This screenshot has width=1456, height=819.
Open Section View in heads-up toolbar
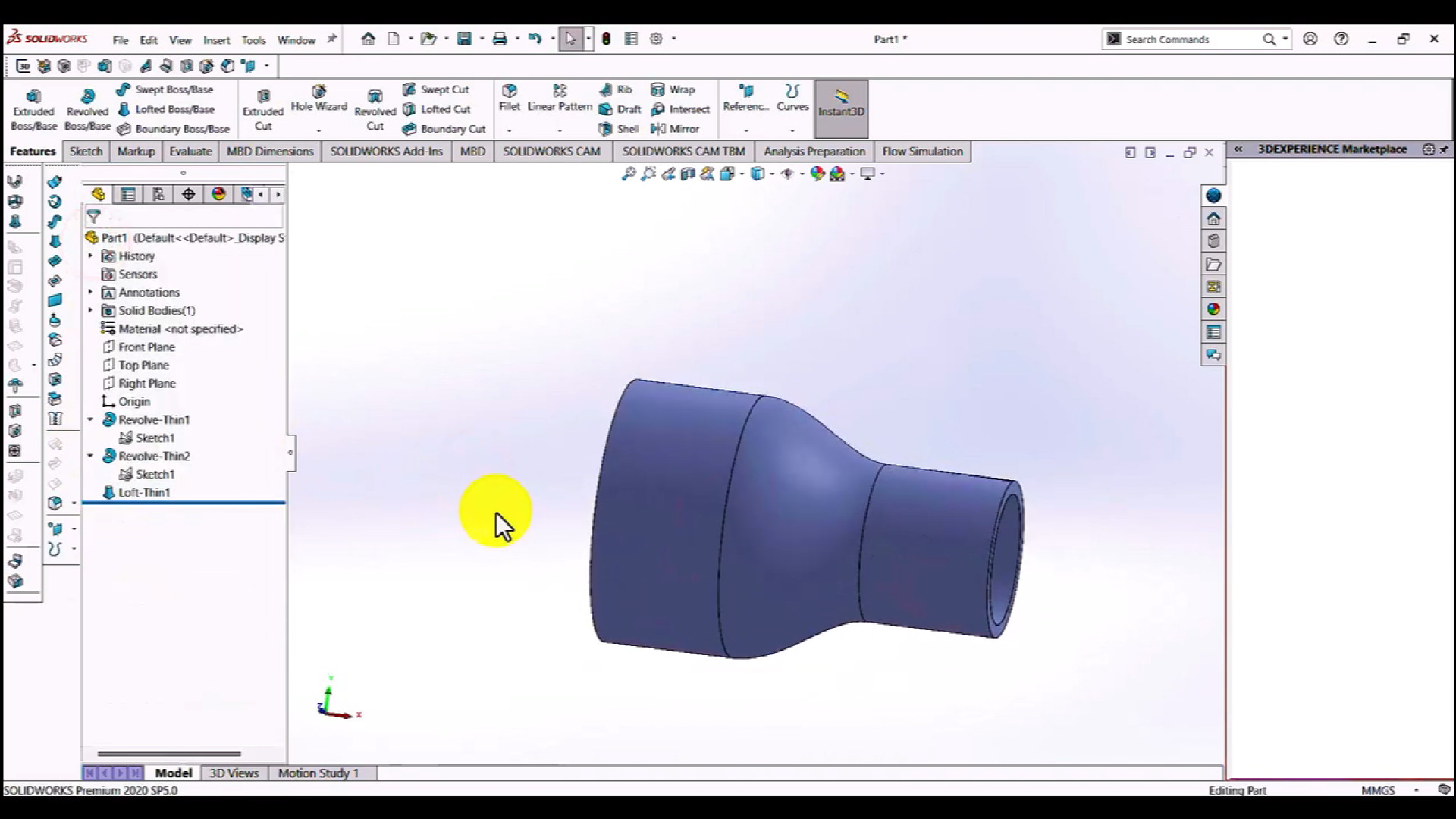688,174
